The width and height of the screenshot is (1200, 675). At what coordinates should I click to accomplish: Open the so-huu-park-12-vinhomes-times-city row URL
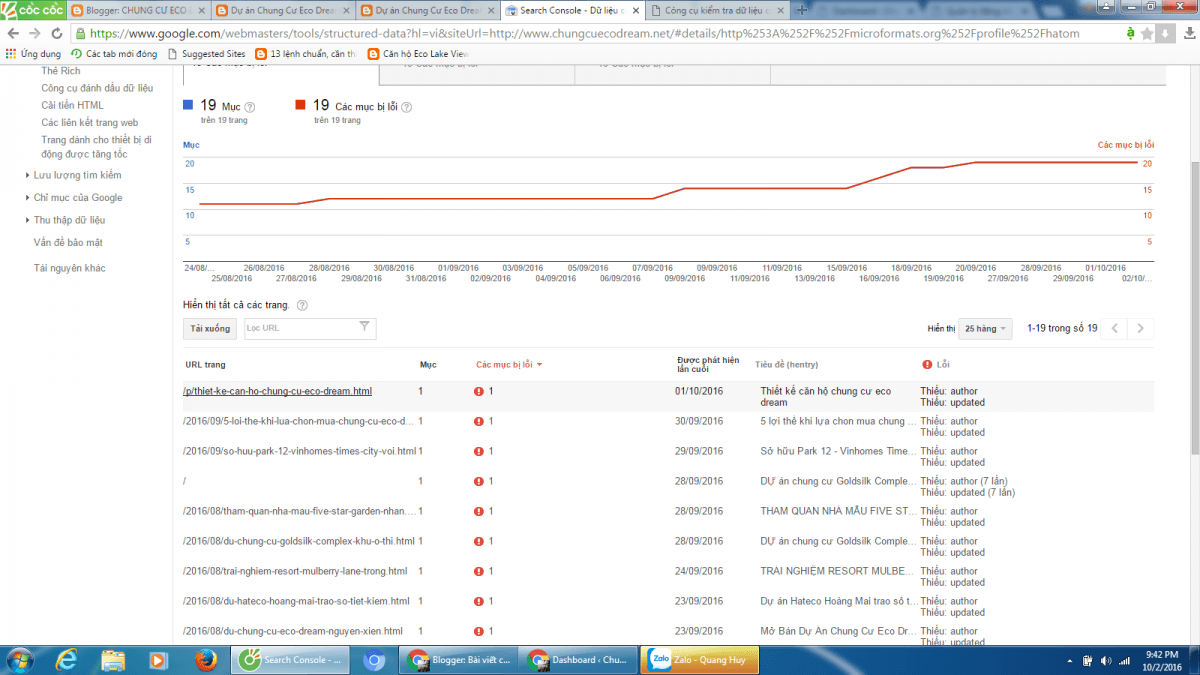[299, 451]
